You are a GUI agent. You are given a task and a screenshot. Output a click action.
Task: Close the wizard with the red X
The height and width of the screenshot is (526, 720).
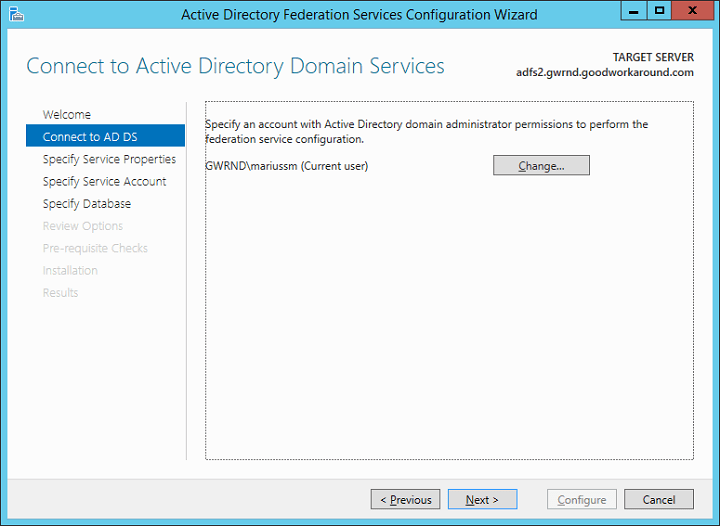pos(692,11)
